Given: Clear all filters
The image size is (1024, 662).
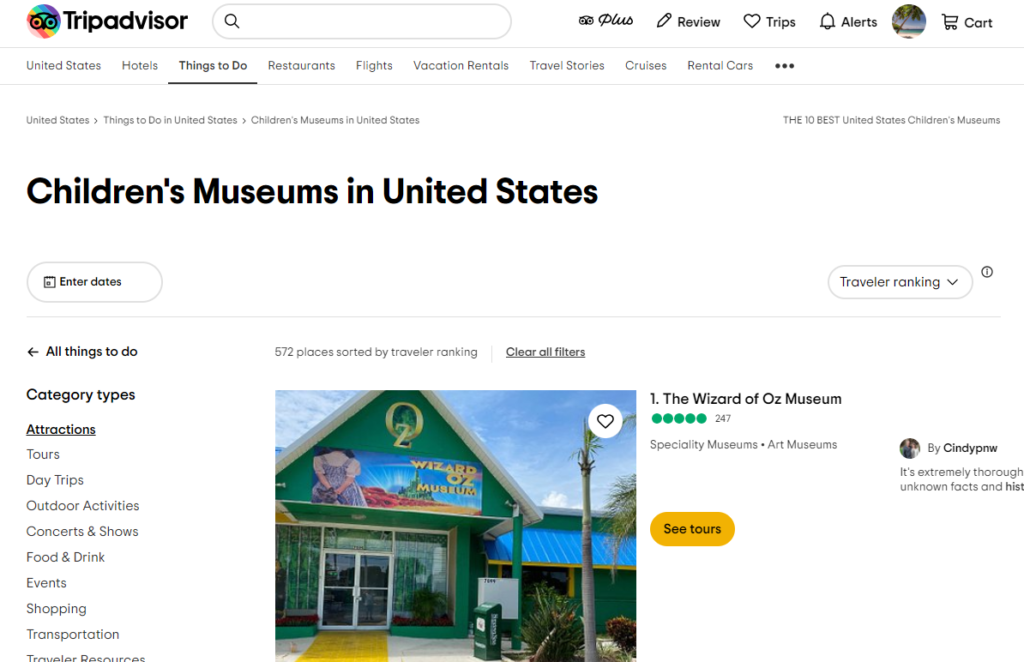Looking at the screenshot, I should 545,351.
